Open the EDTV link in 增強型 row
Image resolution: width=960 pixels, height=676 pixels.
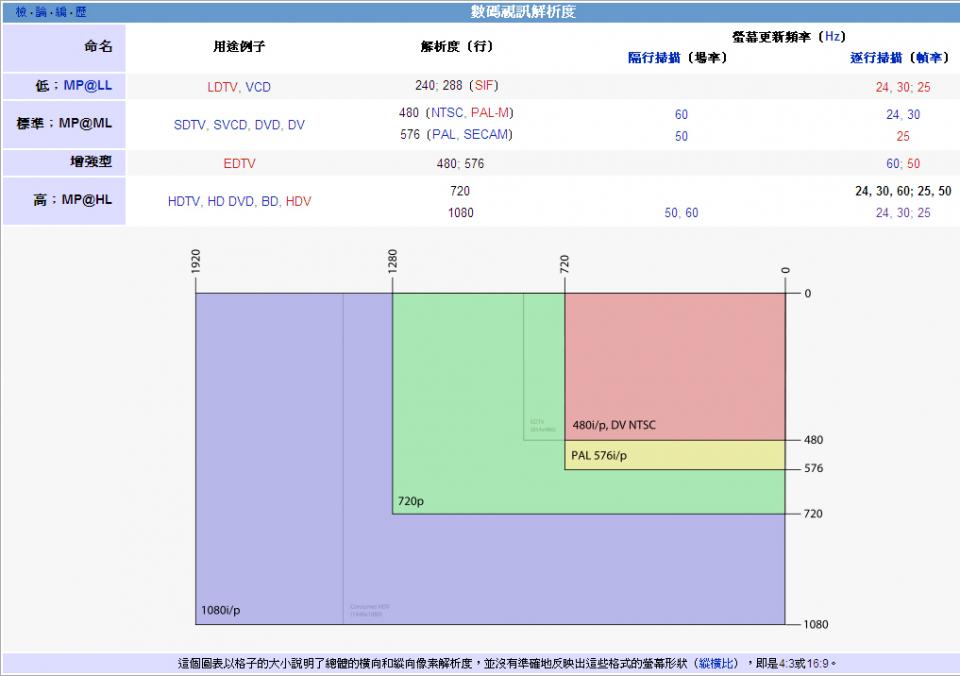coord(239,163)
